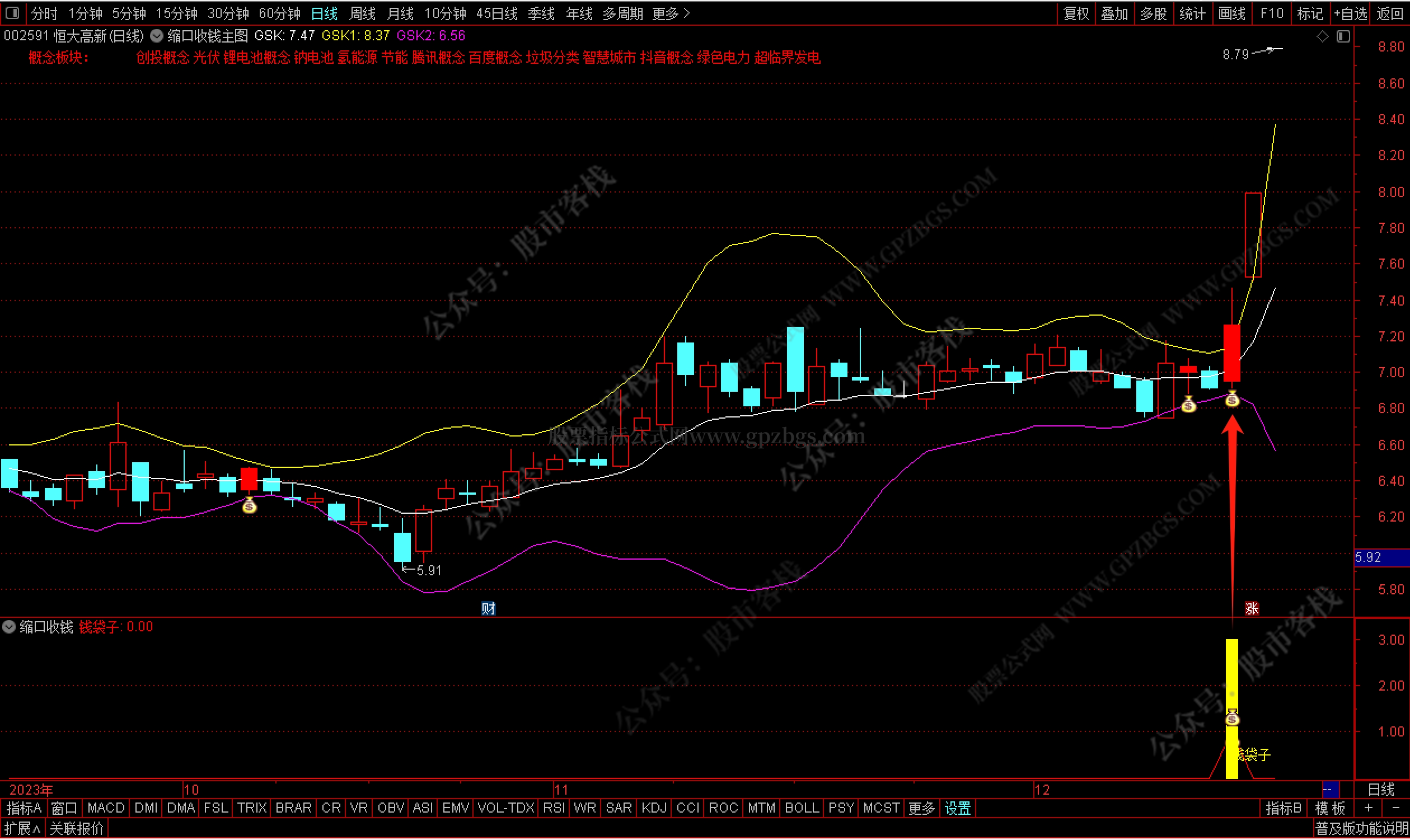Click money bag signal near October candle
This screenshot has width=1410, height=840.
(x=250, y=505)
